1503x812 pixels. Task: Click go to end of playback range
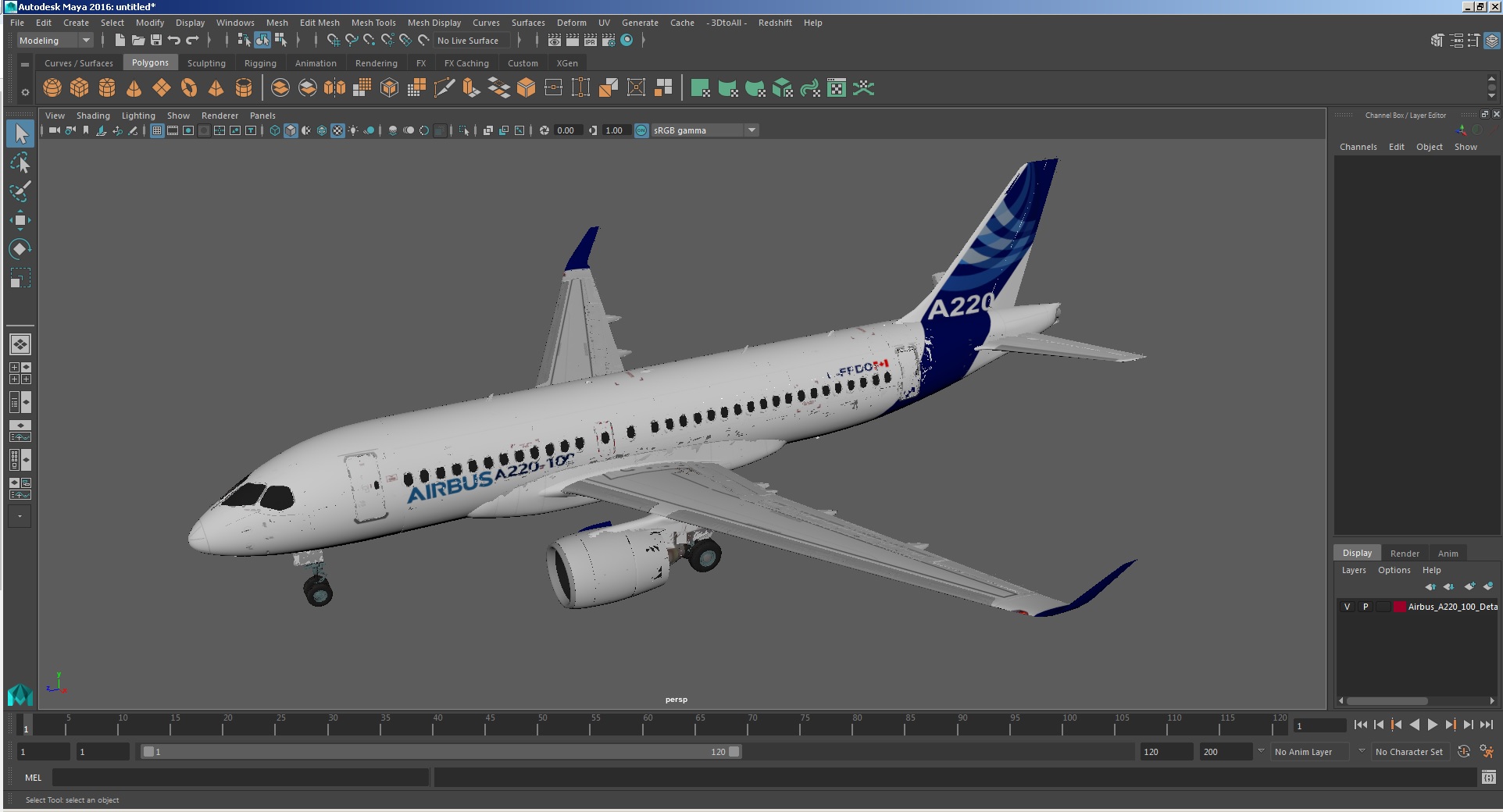pyautogui.click(x=1487, y=725)
